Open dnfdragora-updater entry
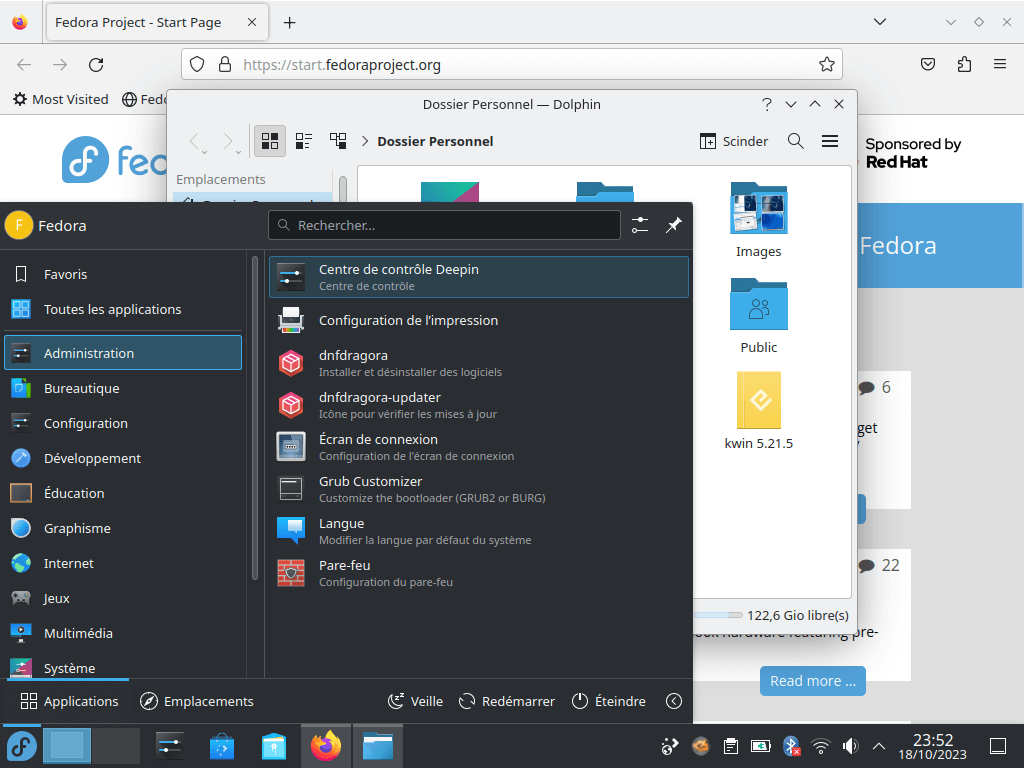Screen dimensions: 1024x768 [x=479, y=405]
